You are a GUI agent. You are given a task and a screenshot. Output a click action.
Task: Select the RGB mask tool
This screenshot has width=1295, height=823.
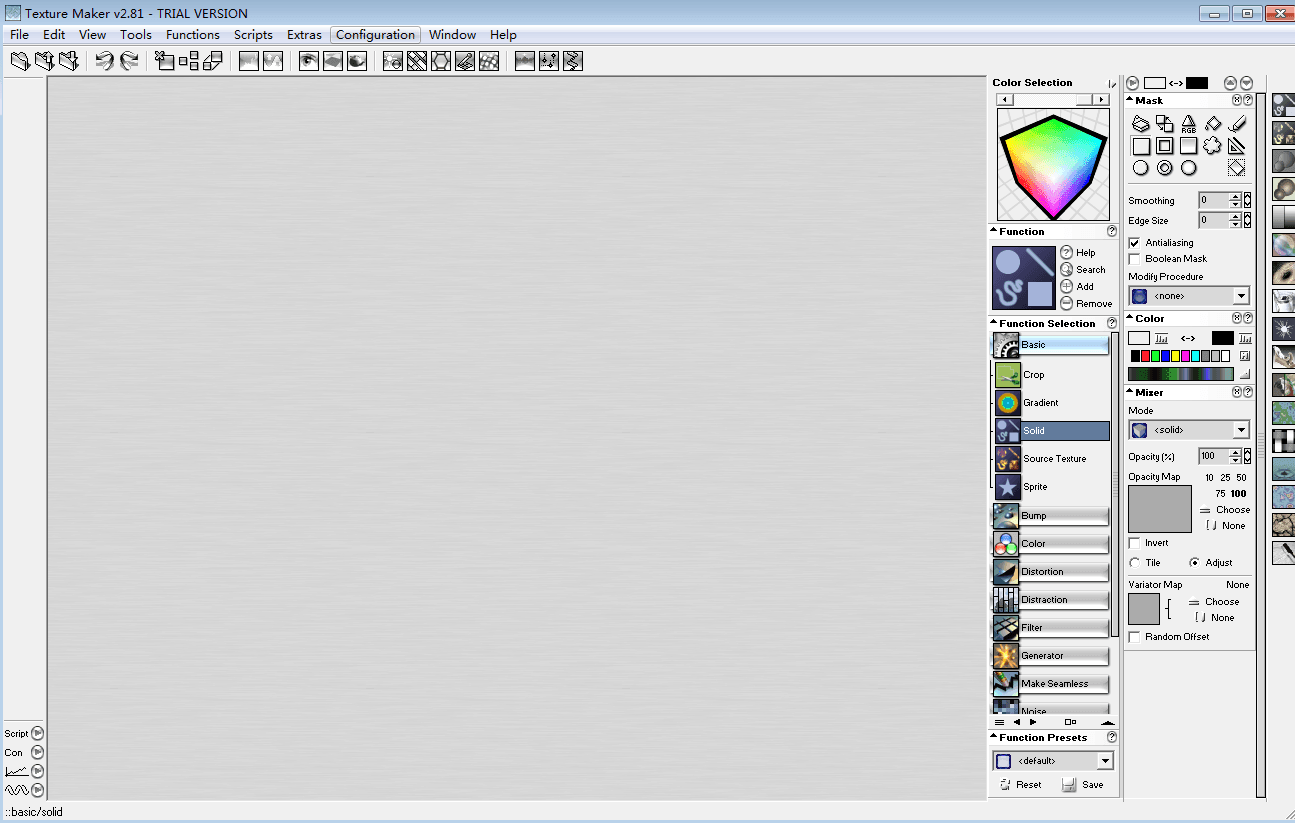click(1189, 123)
